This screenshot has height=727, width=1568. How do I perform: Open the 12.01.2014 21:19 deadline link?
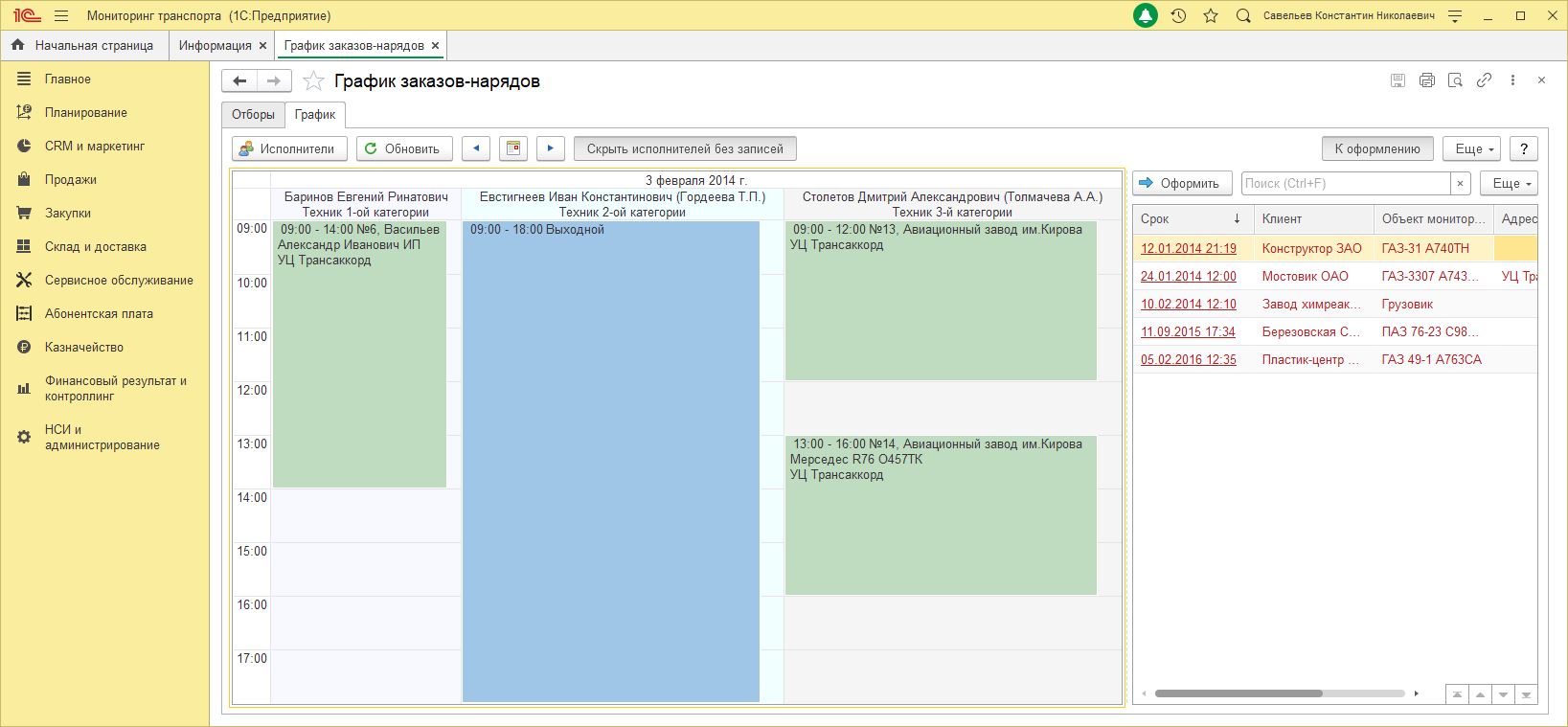1188,248
